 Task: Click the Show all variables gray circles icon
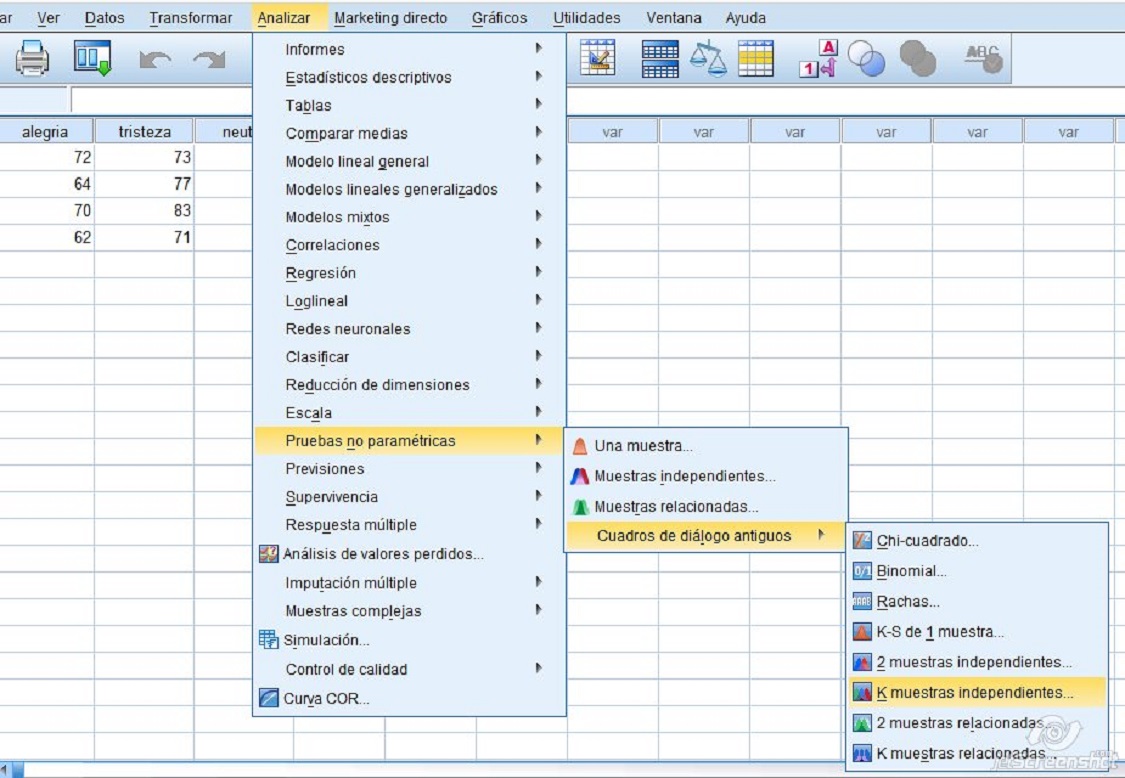[918, 58]
